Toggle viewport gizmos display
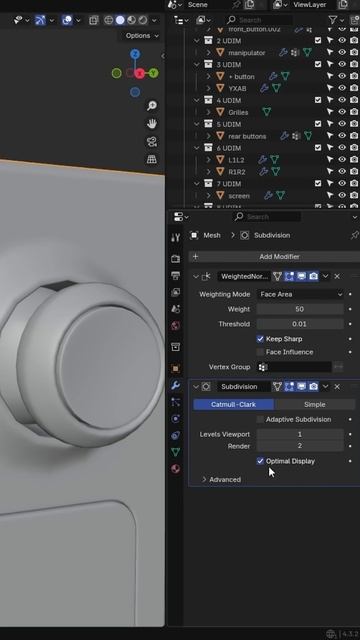Image resolution: width=360 pixels, height=640 pixels. click(40, 20)
